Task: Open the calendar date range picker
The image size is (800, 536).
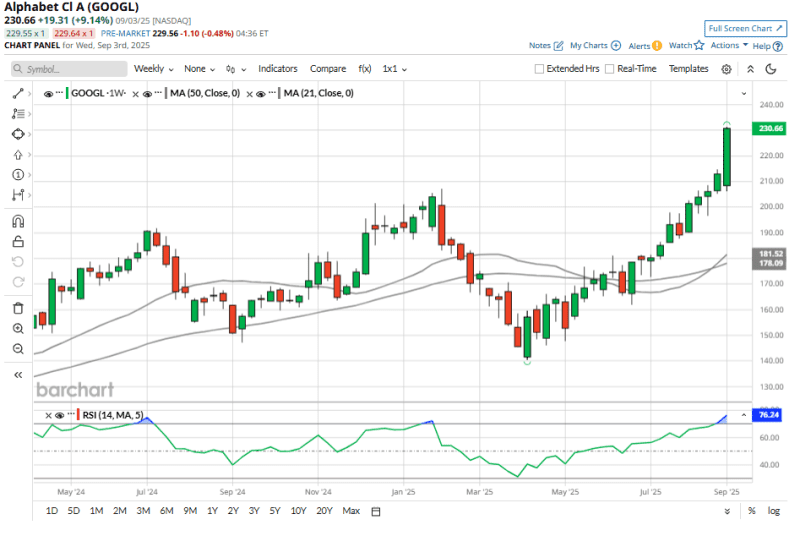Action: (x=376, y=511)
